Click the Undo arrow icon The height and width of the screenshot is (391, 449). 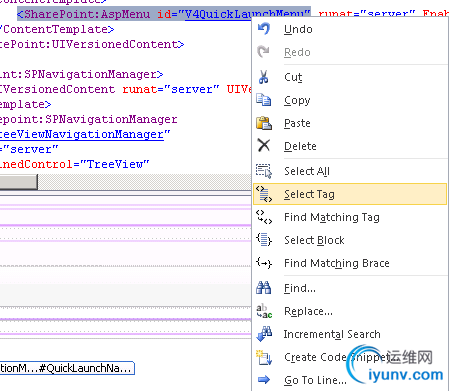tap(264, 29)
